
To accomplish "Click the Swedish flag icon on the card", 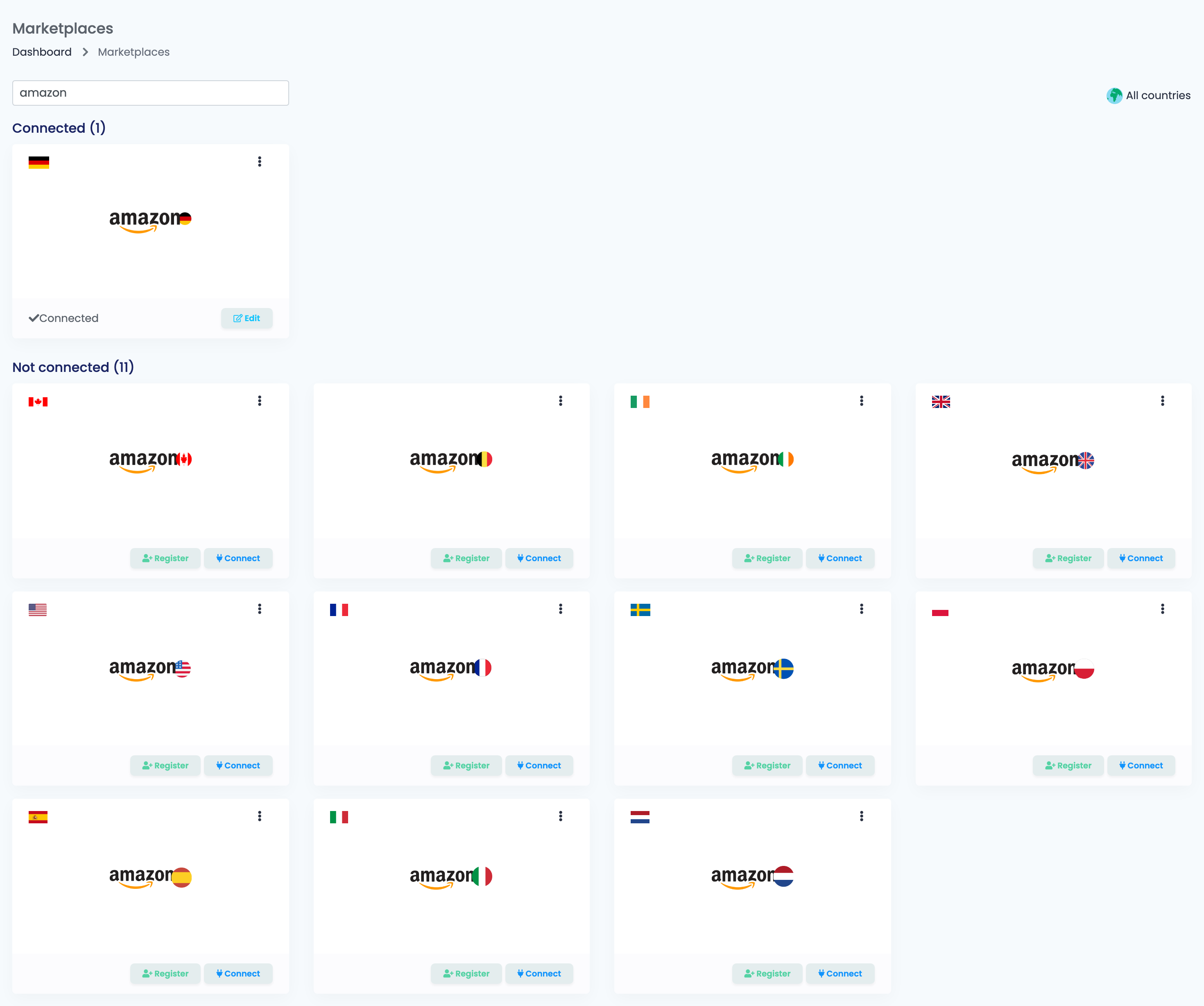I will pyautogui.click(x=640, y=609).
